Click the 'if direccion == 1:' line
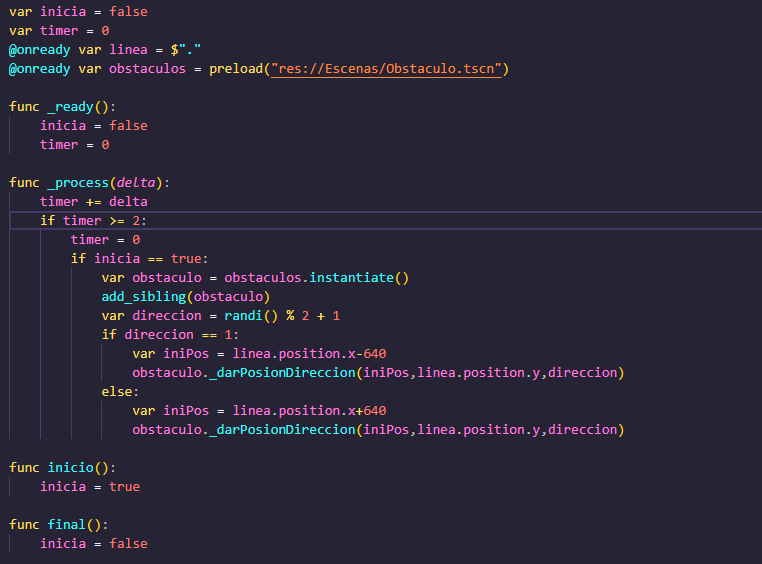The image size is (762, 564). (x=170, y=335)
